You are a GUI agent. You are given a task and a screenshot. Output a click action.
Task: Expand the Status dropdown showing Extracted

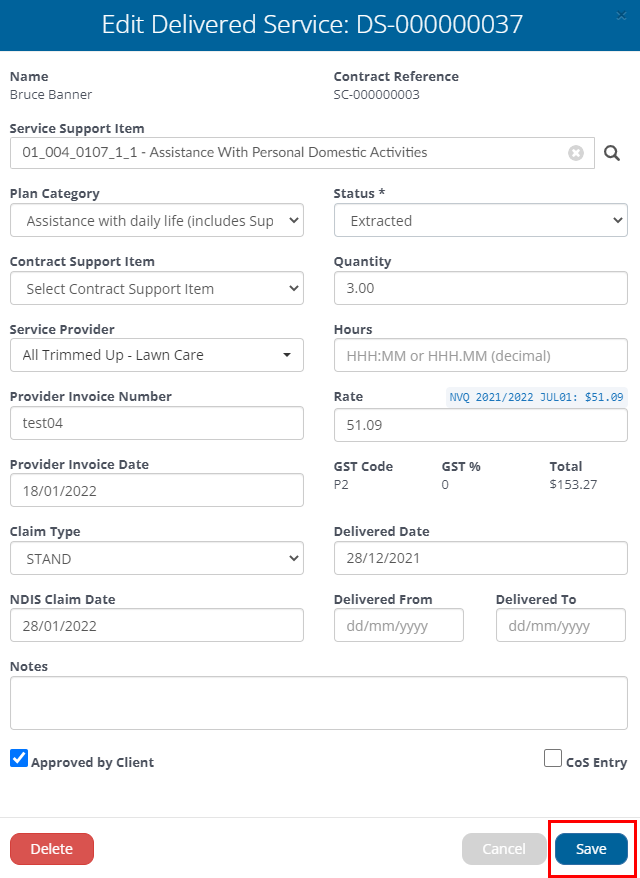(x=480, y=220)
